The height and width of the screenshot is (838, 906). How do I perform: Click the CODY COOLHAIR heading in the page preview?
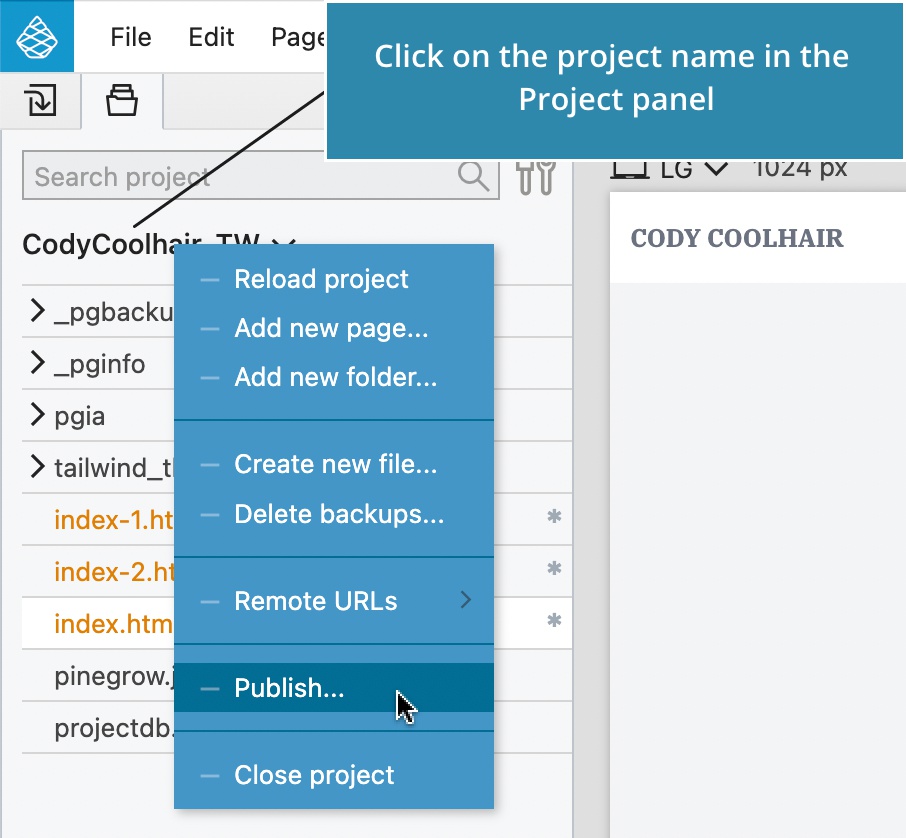click(737, 238)
